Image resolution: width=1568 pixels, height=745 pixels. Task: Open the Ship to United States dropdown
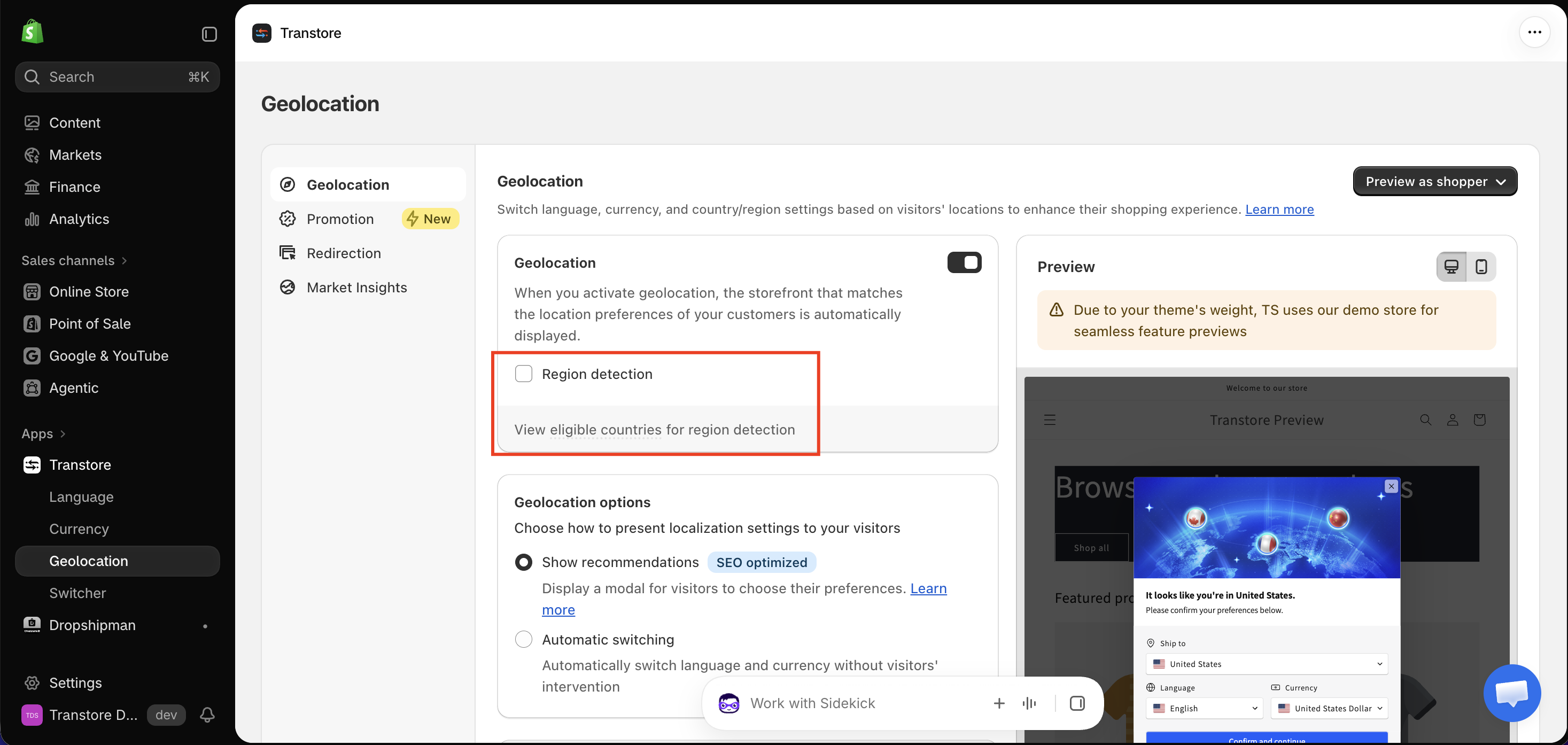(1266, 664)
